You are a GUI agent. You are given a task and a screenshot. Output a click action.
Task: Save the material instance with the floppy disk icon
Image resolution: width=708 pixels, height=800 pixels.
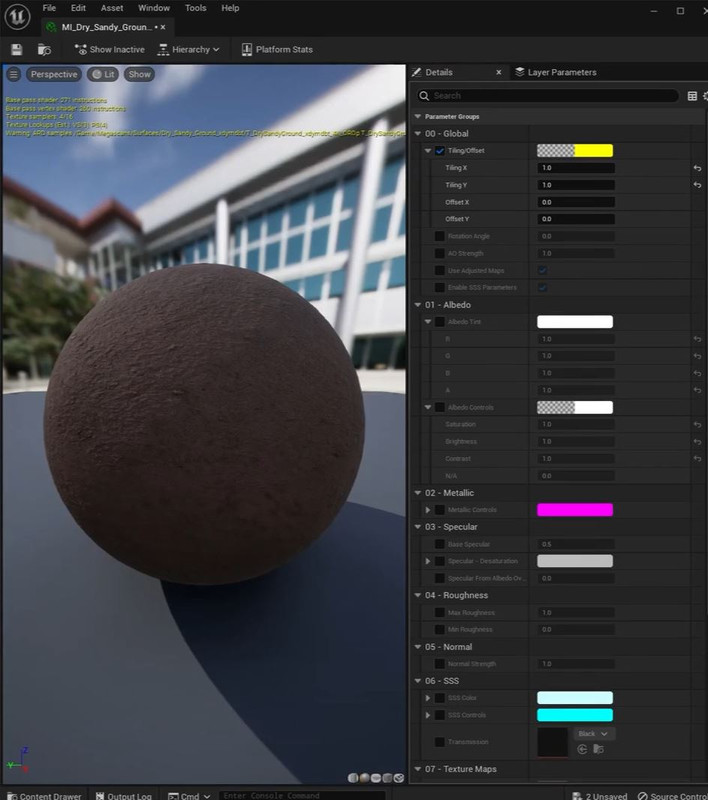(x=17, y=49)
